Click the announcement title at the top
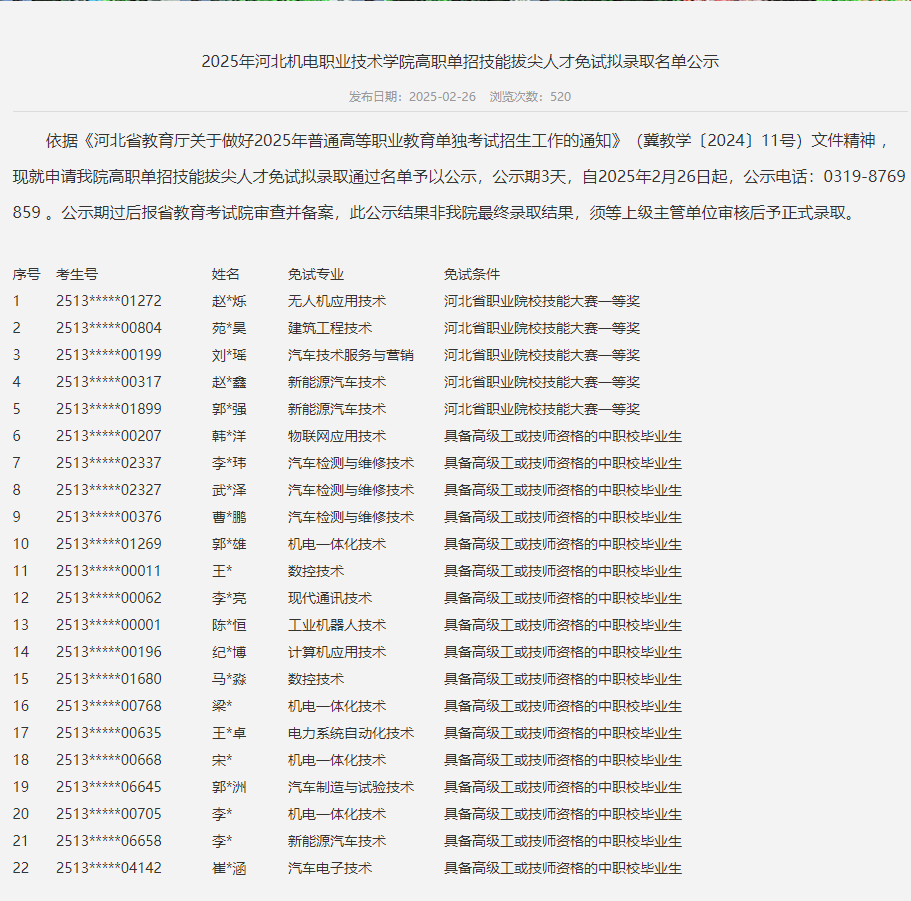 pos(455,60)
